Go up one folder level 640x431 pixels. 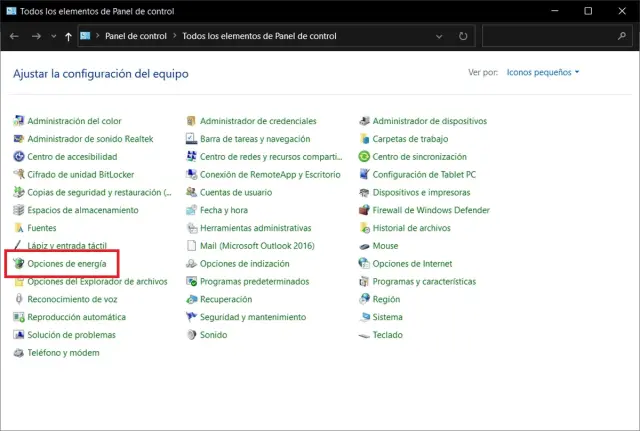[67, 36]
